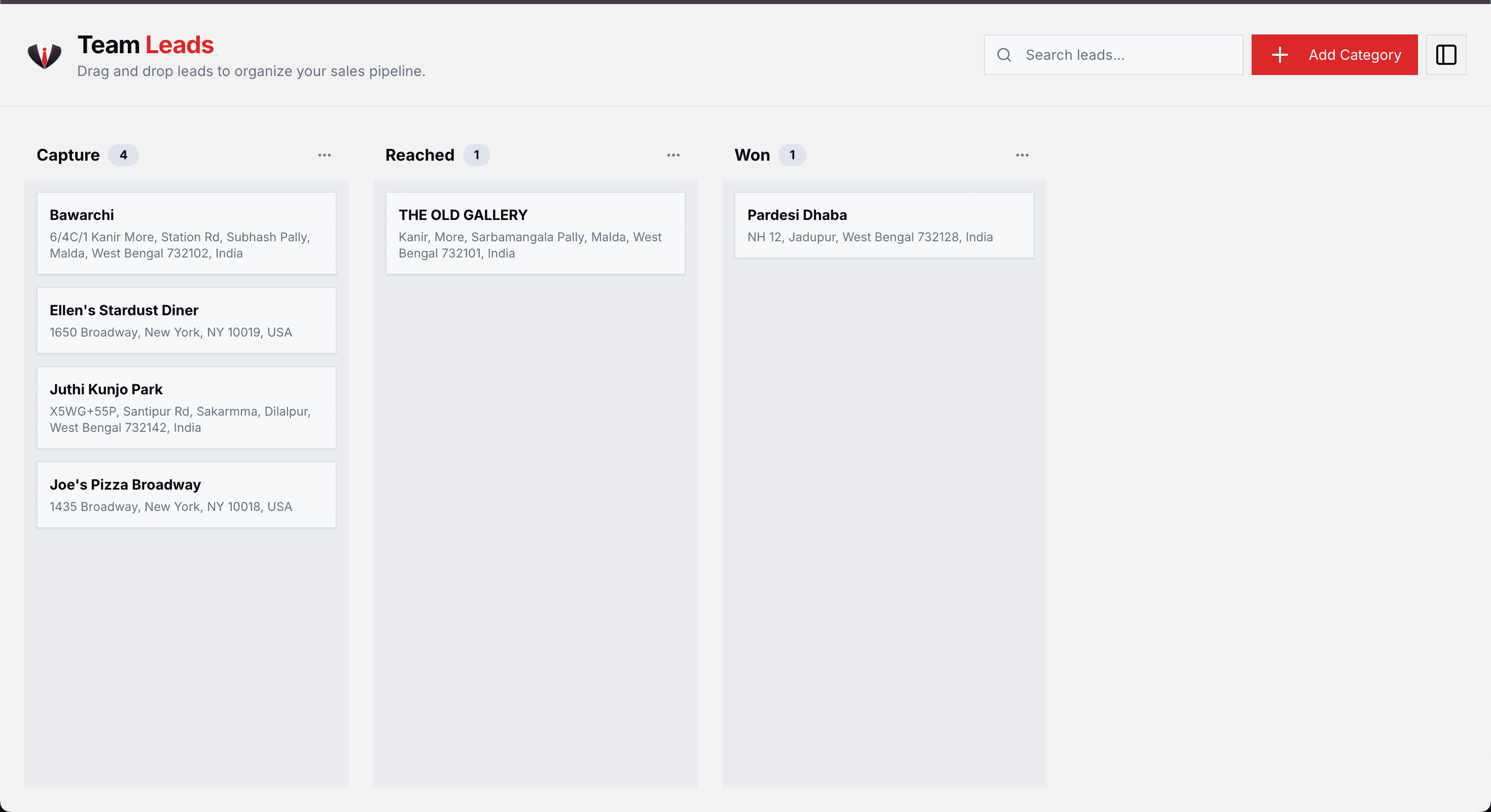
Task: Click the Capture column count badge
Action: [x=123, y=155]
